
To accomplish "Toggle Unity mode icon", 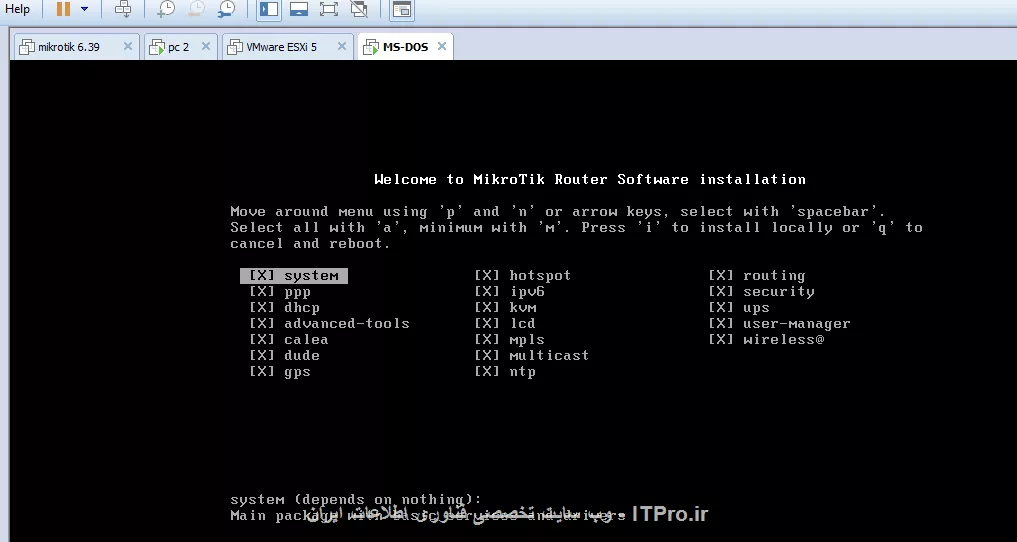I will point(359,9).
